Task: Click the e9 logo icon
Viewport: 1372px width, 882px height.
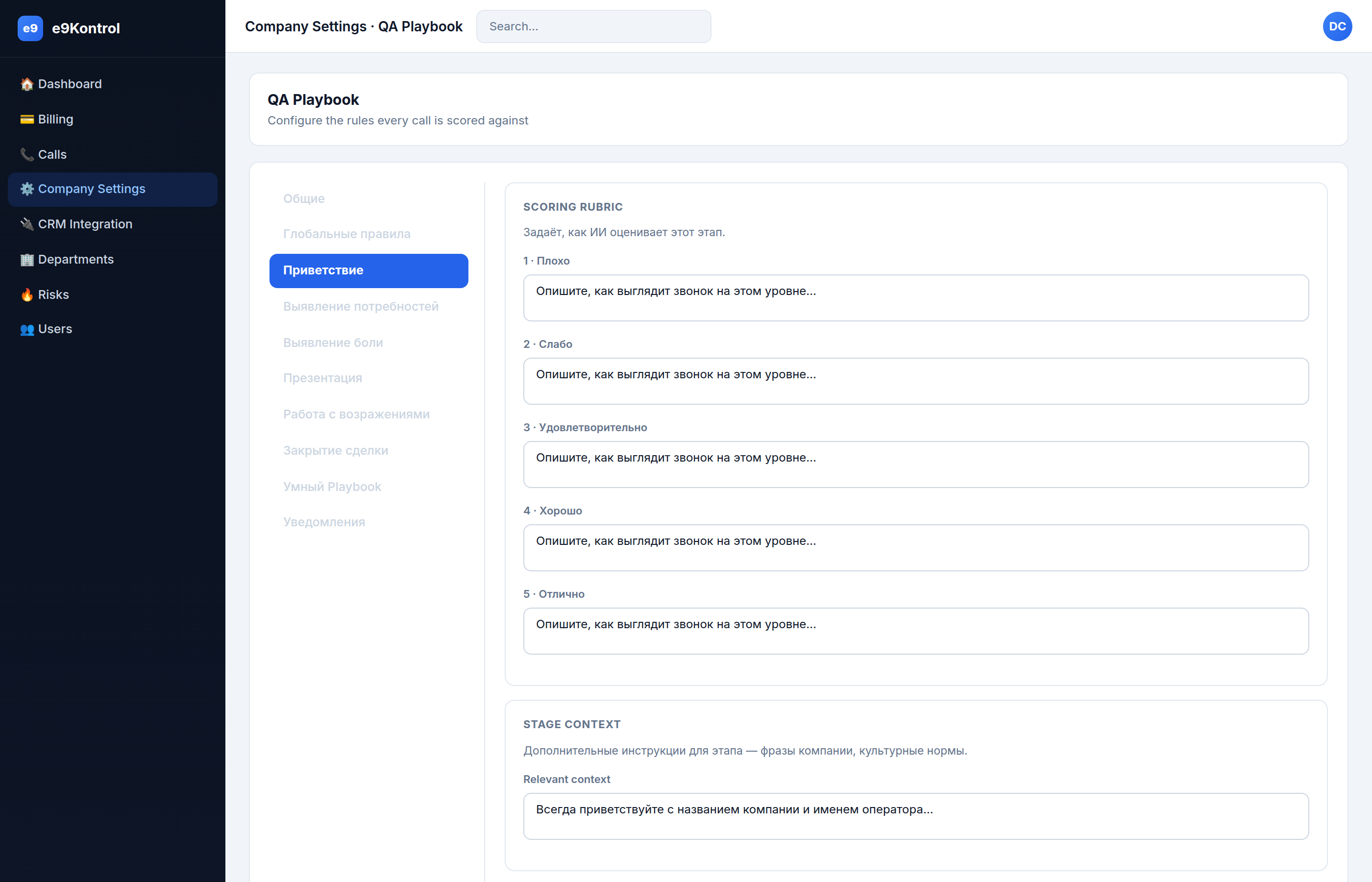Action: click(30, 28)
